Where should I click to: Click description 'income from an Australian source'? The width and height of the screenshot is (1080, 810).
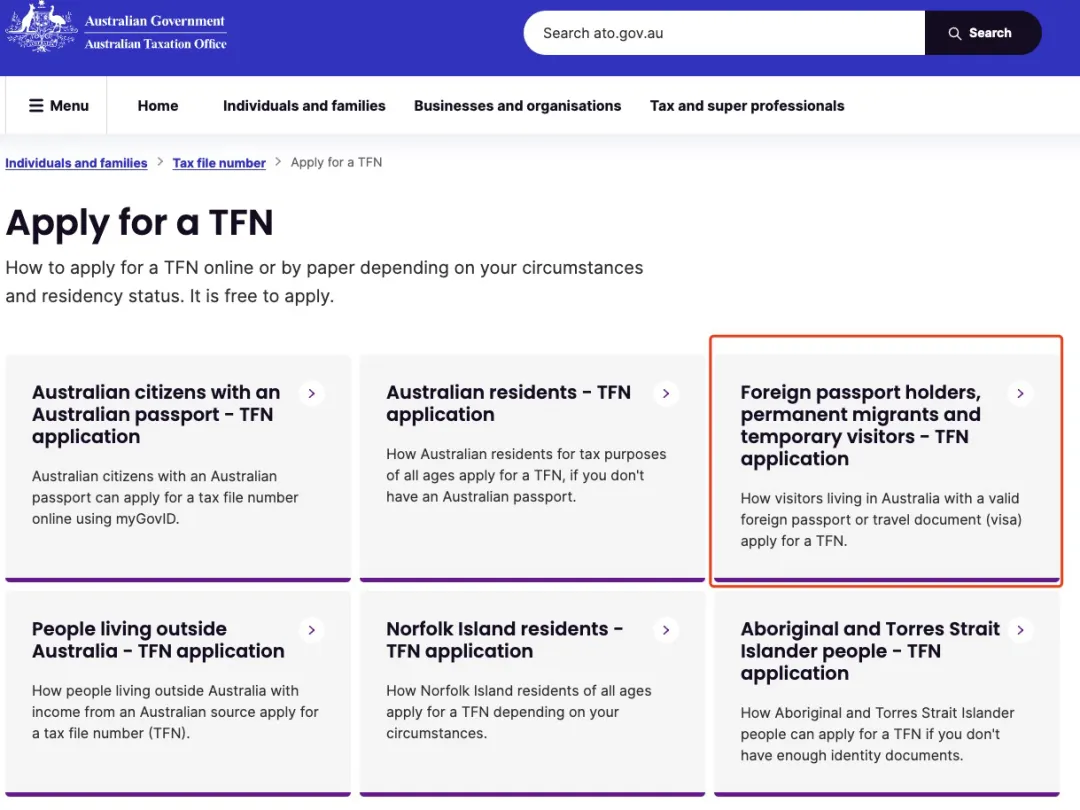coord(175,712)
